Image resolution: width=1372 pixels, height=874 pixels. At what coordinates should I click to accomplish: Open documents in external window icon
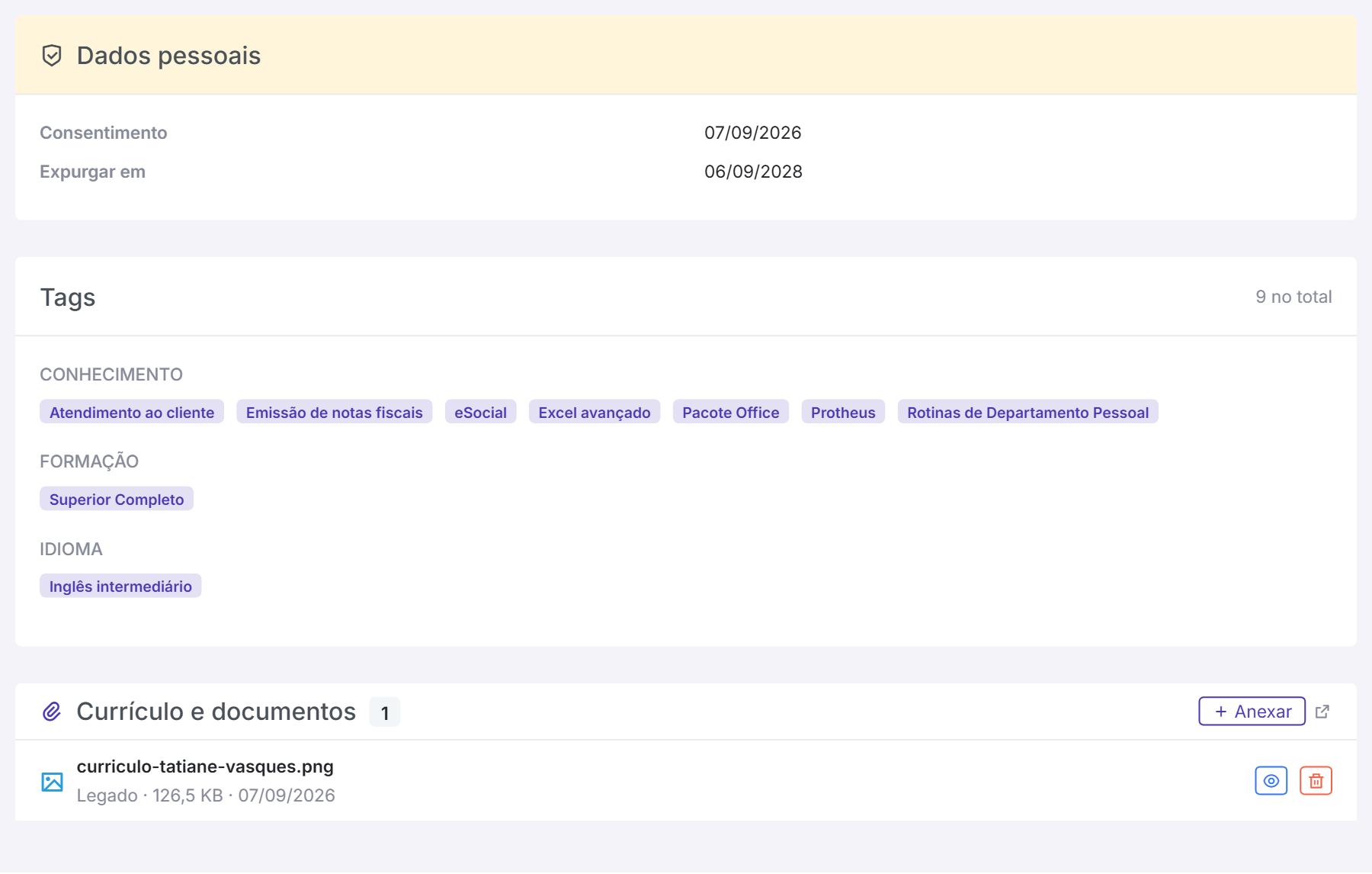(1322, 712)
